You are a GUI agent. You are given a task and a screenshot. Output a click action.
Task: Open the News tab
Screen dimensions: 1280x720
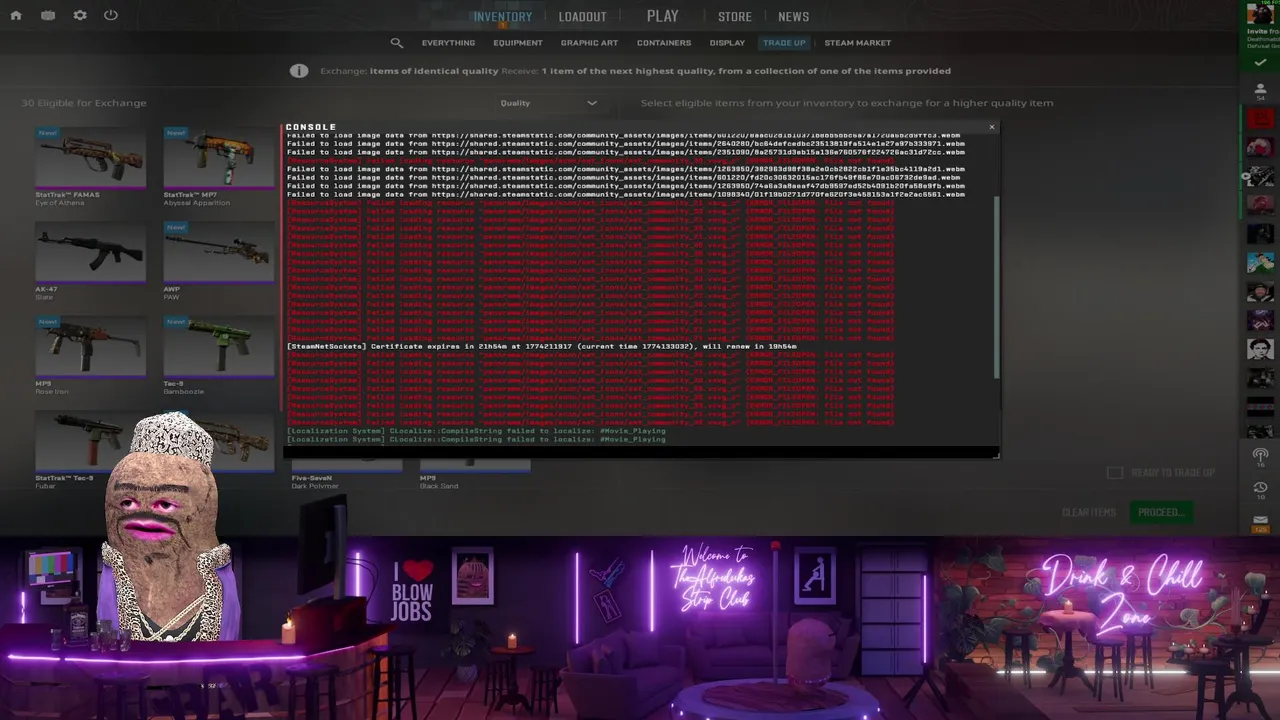pyautogui.click(x=793, y=17)
